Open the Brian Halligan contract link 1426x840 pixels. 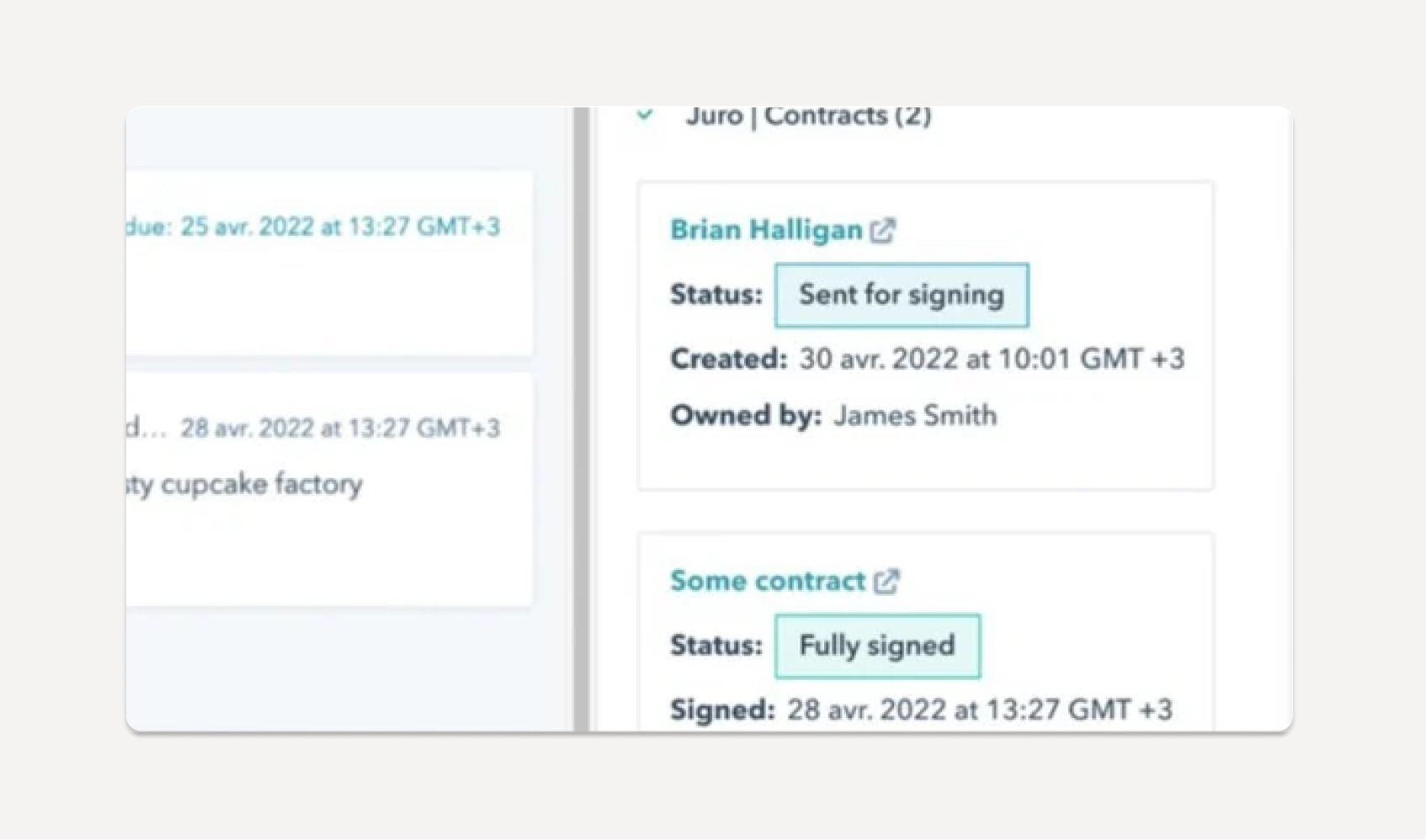(x=765, y=230)
